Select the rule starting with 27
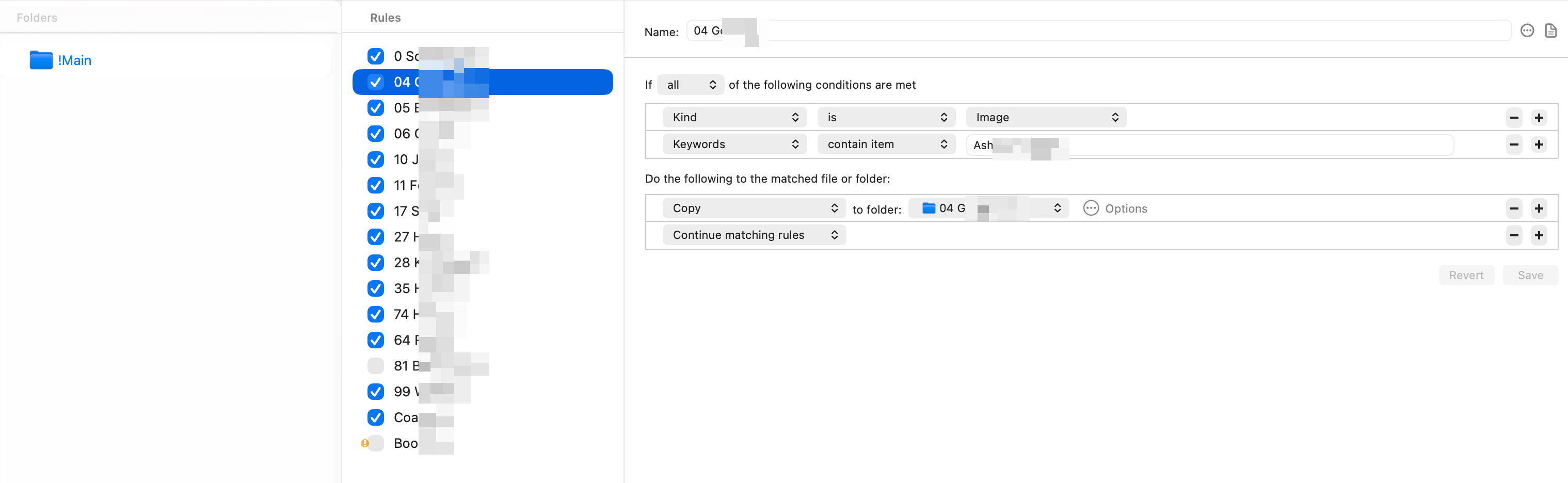 click(482, 237)
